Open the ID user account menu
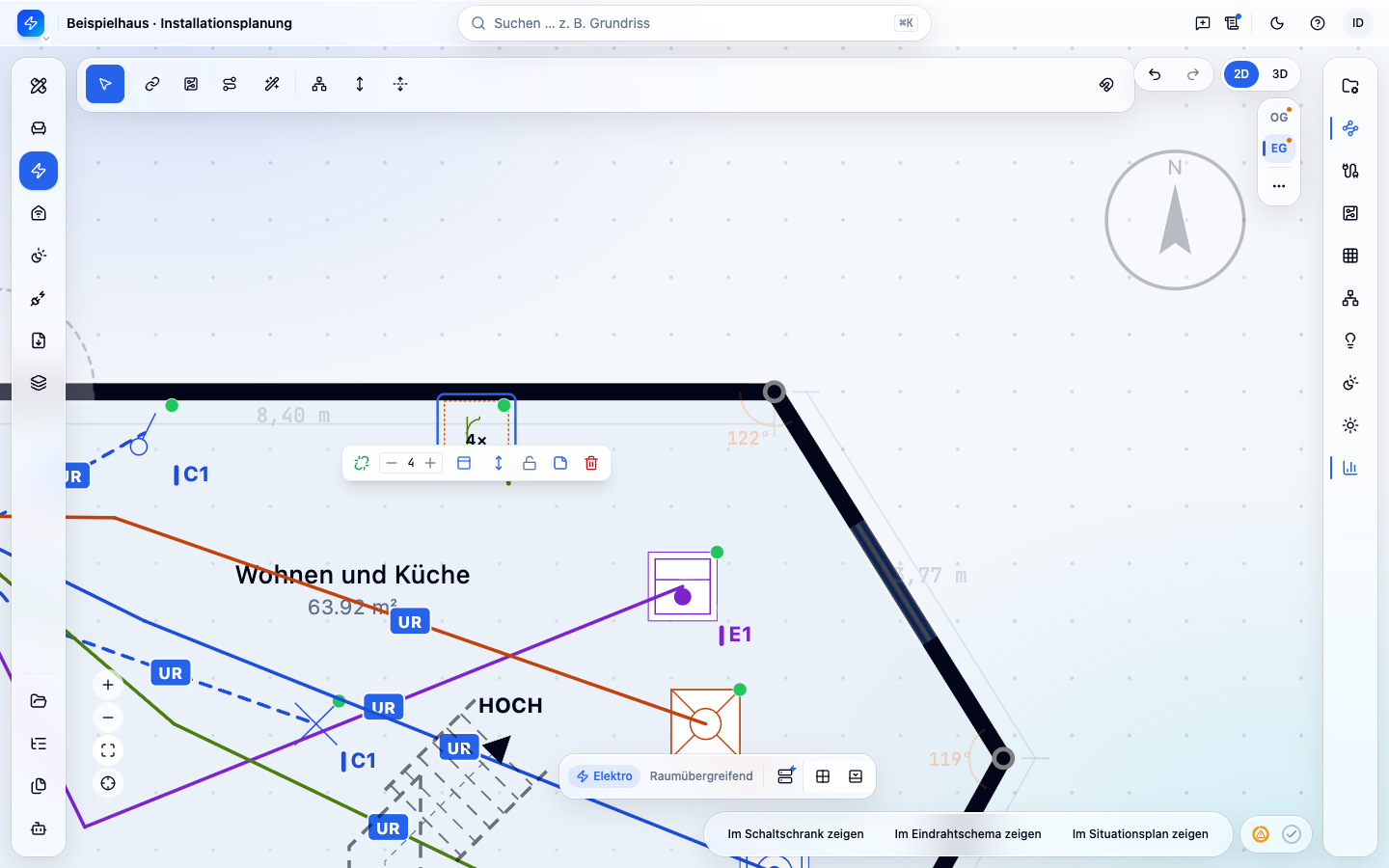The height and width of the screenshot is (868, 1389). click(1358, 23)
